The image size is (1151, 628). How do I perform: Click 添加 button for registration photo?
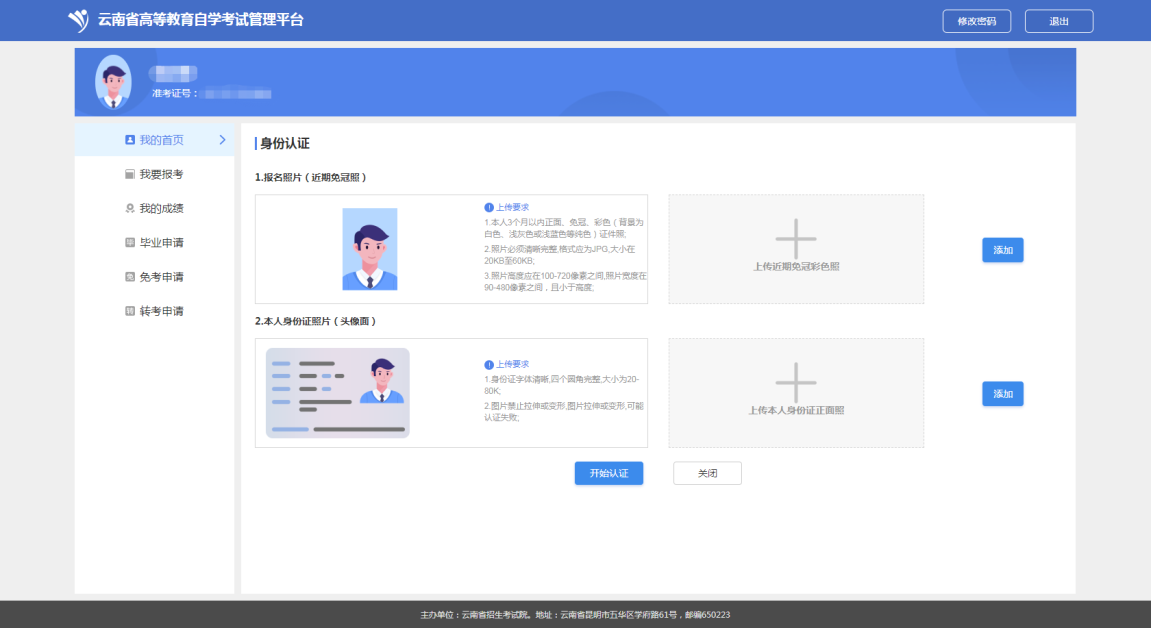pyautogui.click(x=1002, y=250)
